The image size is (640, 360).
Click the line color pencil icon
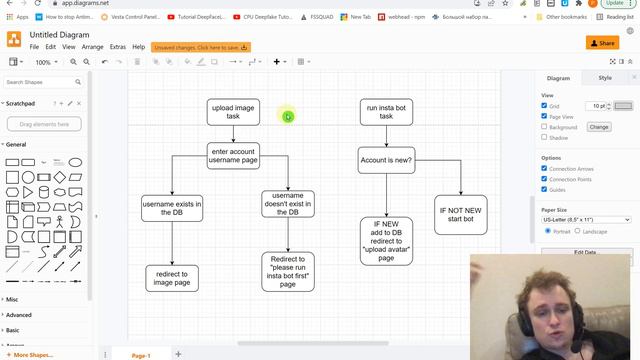[x=201, y=62]
